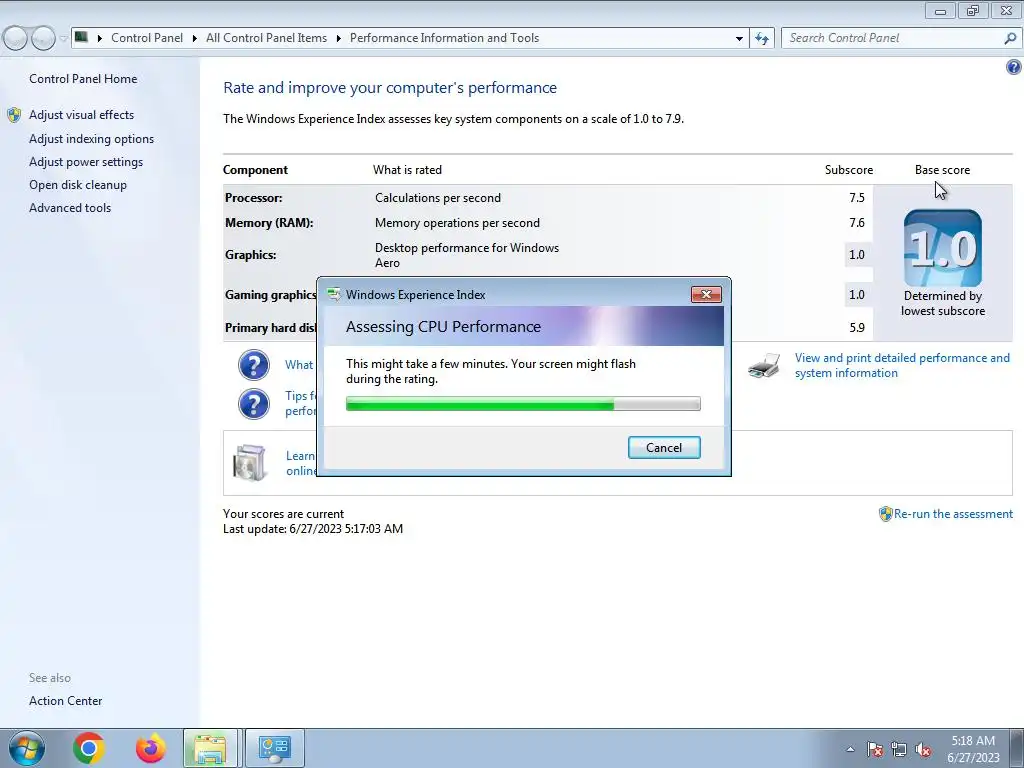Launch Firefox from the taskbar
The image size is (1024, 768).
click(x=151, y=748)
